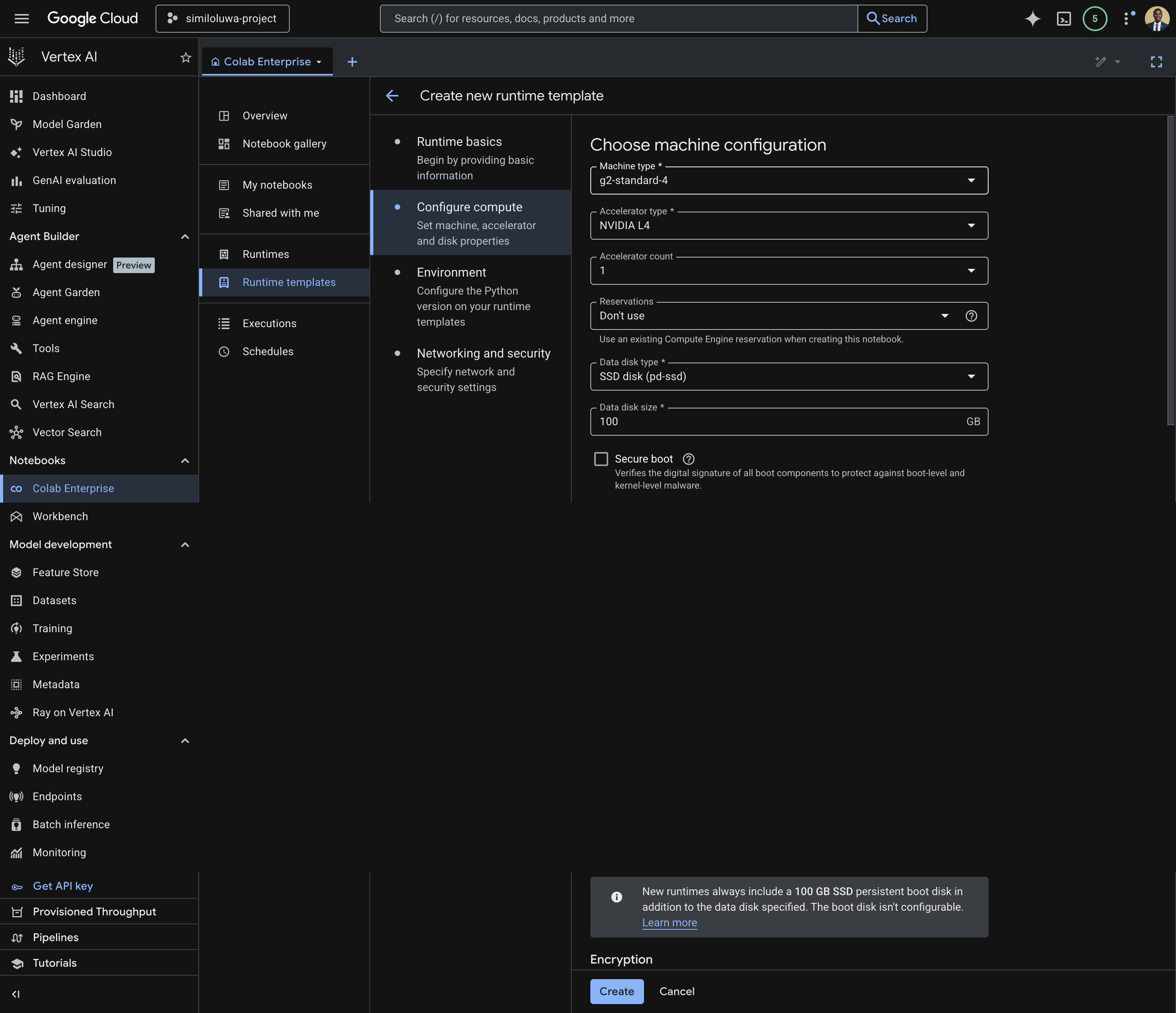This screenshot has height=1013, width=1176.
Task: Open the three-dot settings and utilities menu
Action: point(1127,18)
